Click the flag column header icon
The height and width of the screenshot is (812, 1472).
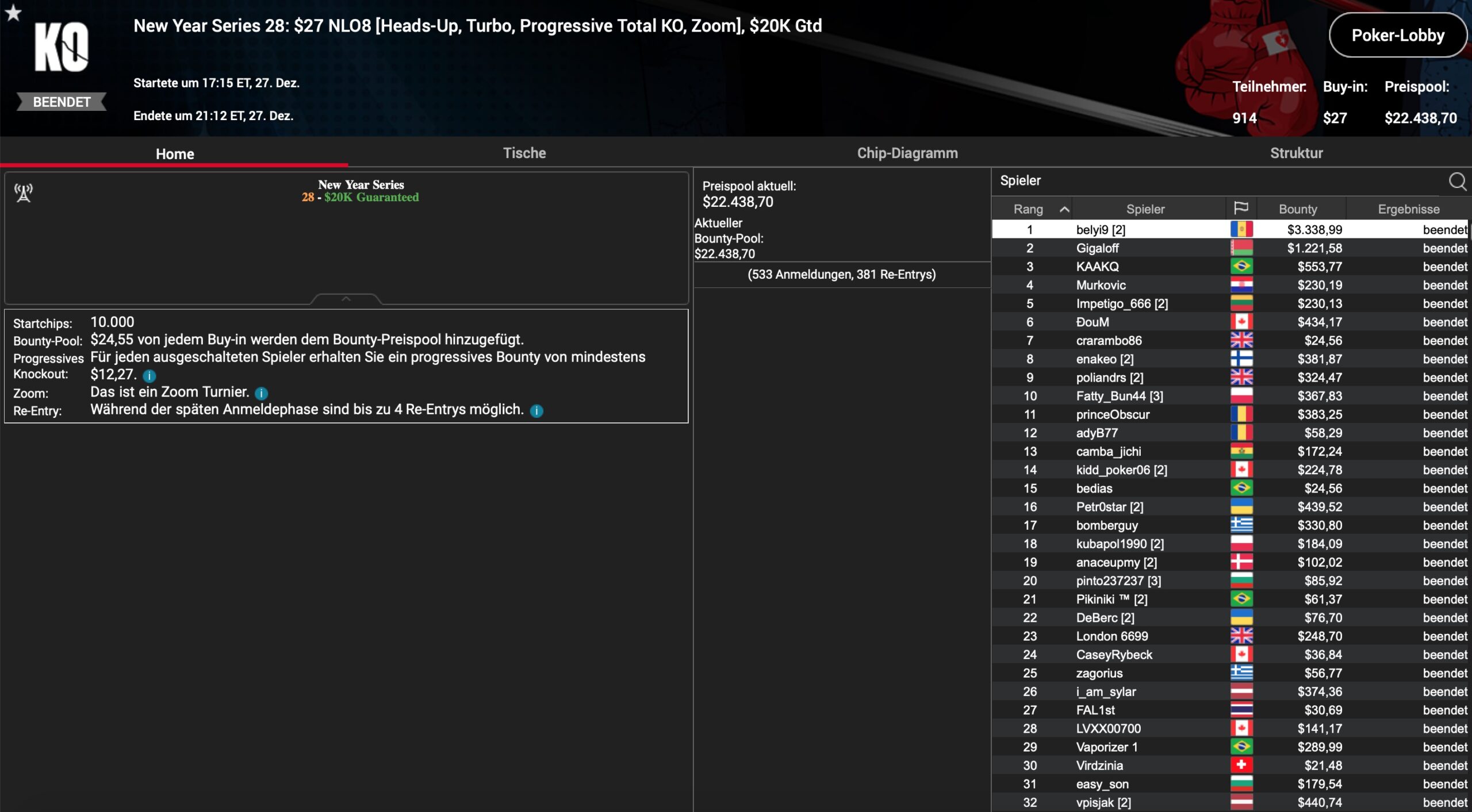(1241, 208)
